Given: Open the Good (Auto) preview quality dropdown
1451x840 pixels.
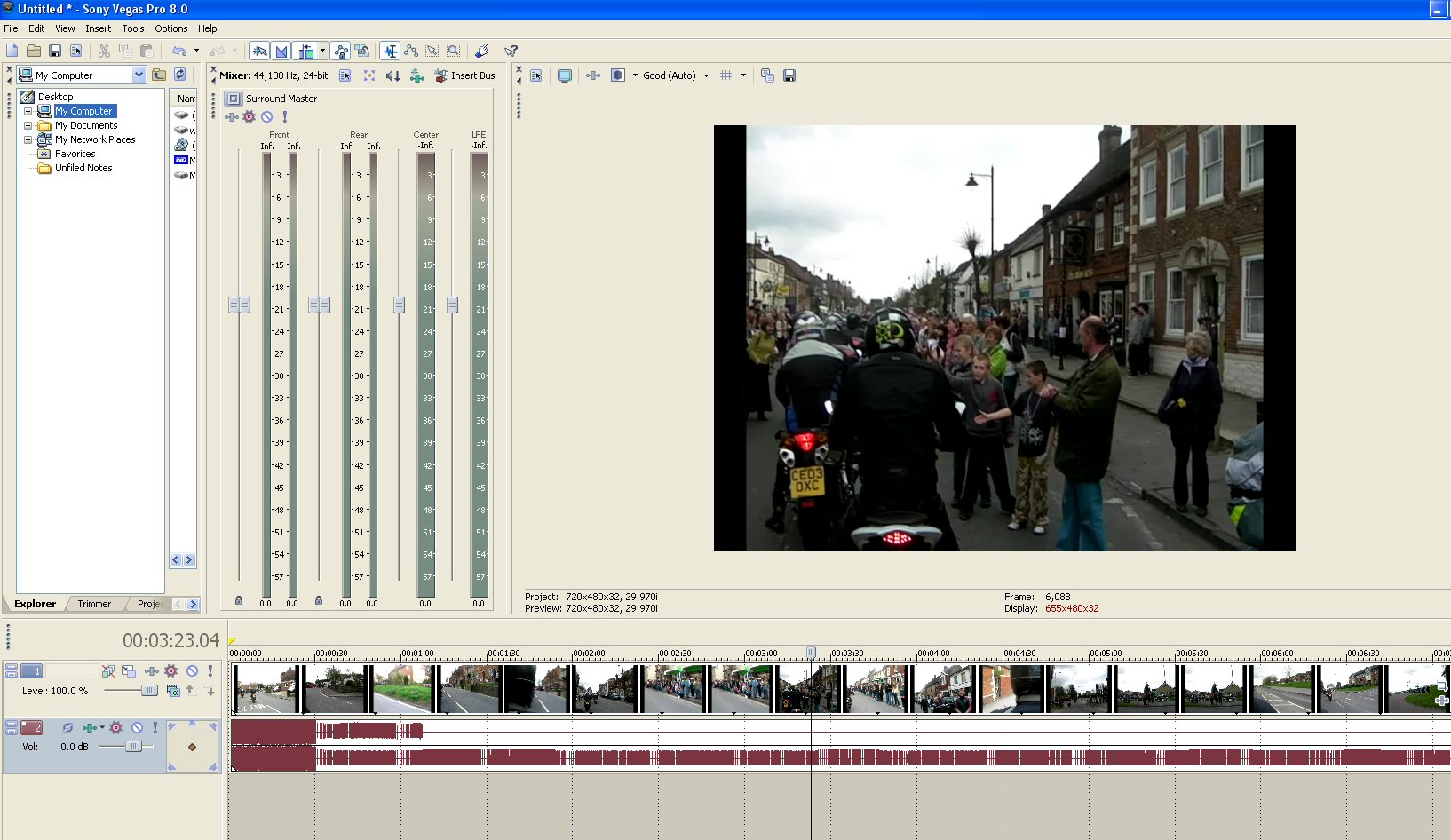Looking at the screenshot, I should [706, 75].
